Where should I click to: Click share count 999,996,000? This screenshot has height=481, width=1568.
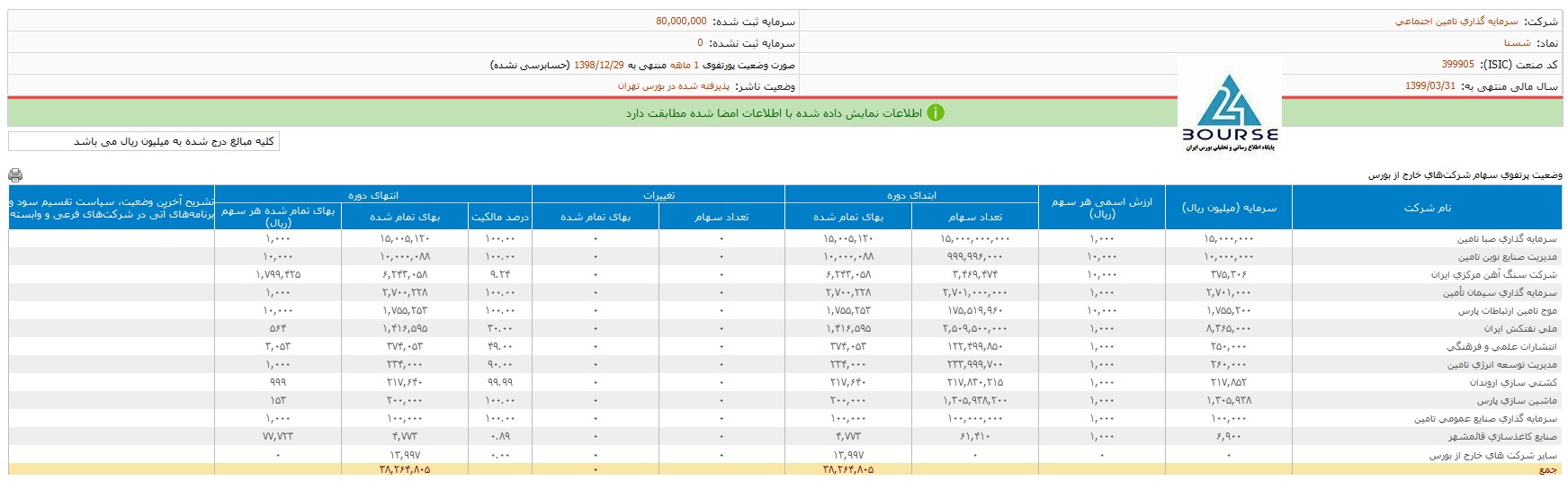975,256
